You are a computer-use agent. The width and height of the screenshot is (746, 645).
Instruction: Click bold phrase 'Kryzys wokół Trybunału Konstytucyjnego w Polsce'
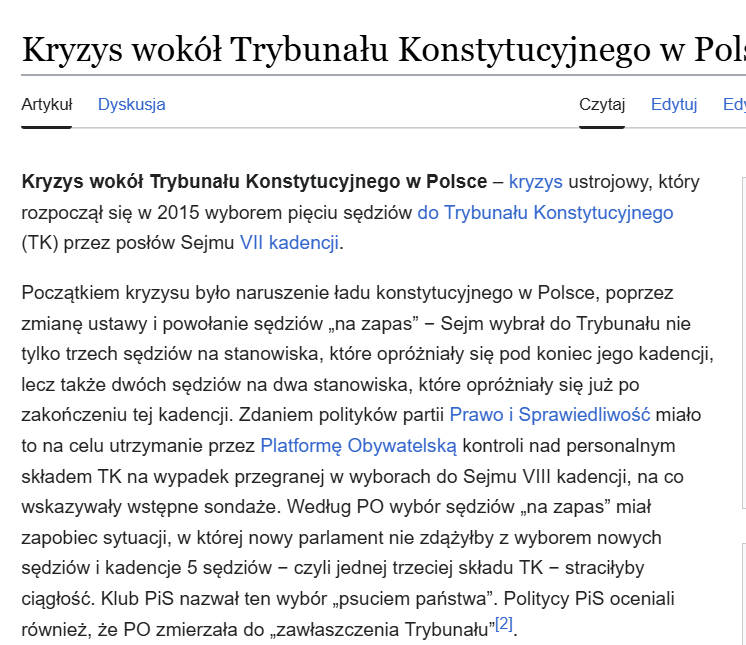click(x=254, y=182)
